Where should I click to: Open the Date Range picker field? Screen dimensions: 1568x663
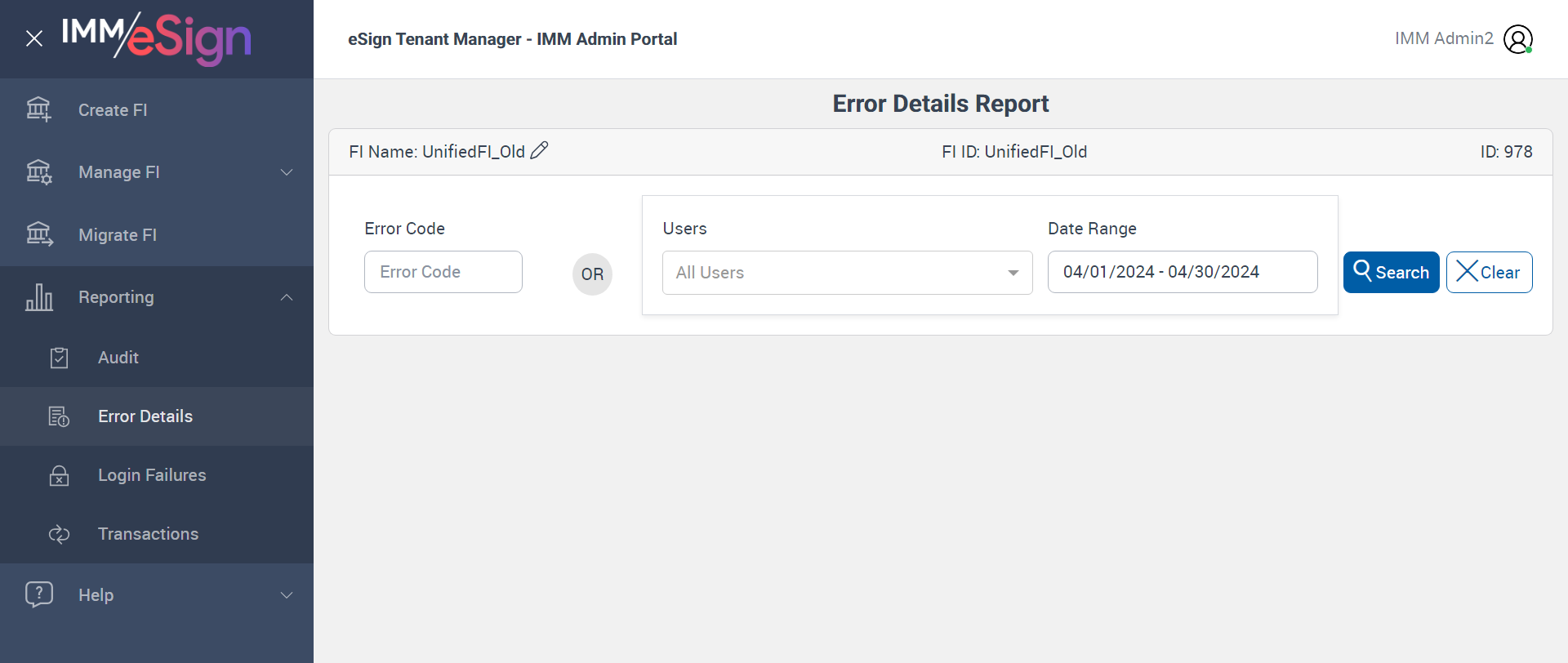coord(1182,272)
